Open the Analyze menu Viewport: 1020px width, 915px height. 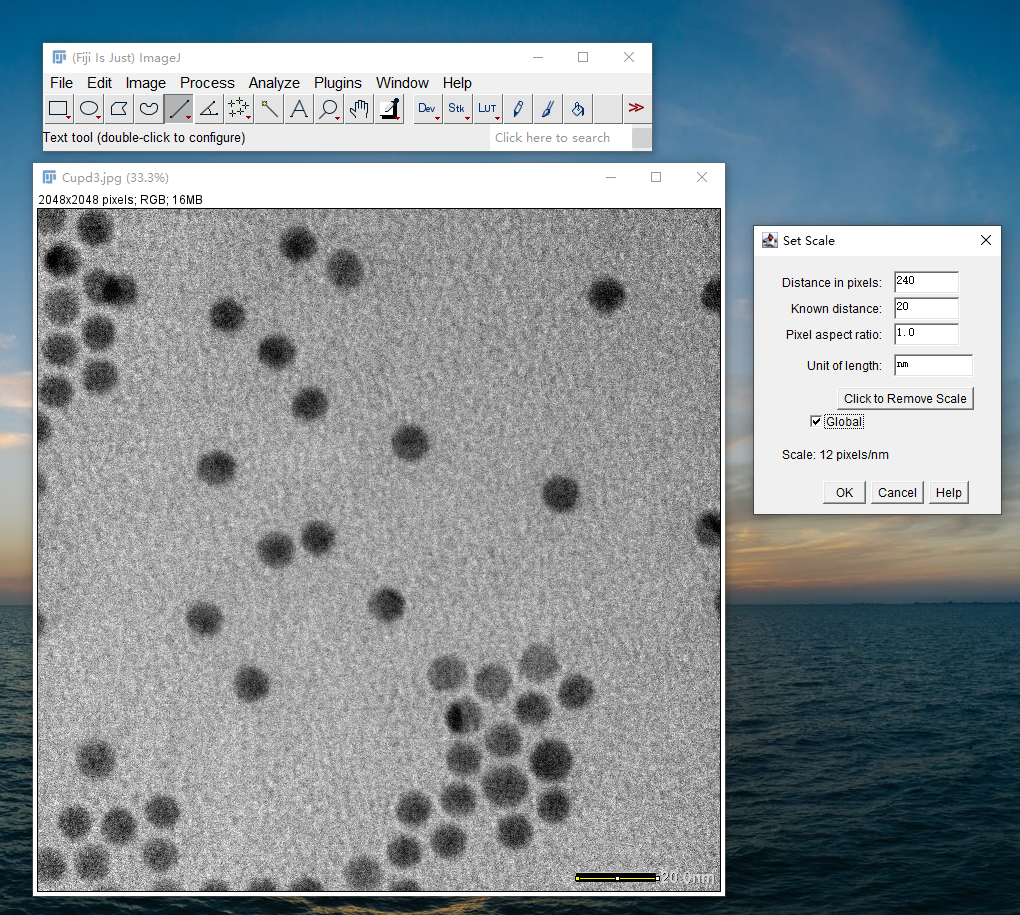(274, 83)
